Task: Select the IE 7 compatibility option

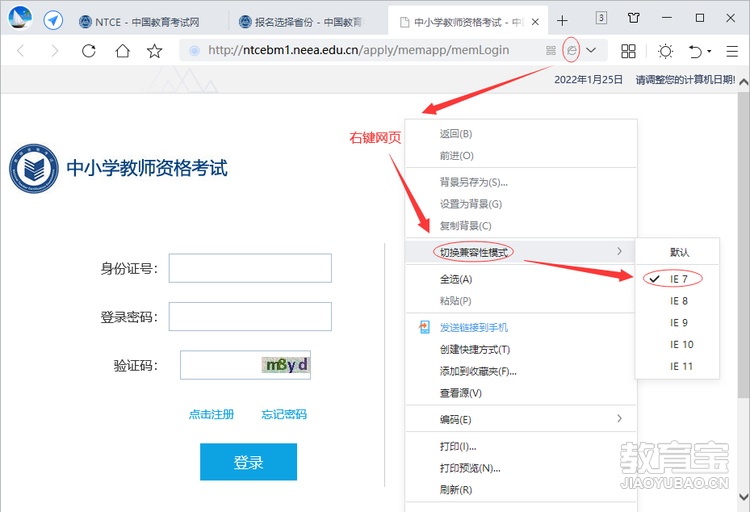Action: coord(678,279)
